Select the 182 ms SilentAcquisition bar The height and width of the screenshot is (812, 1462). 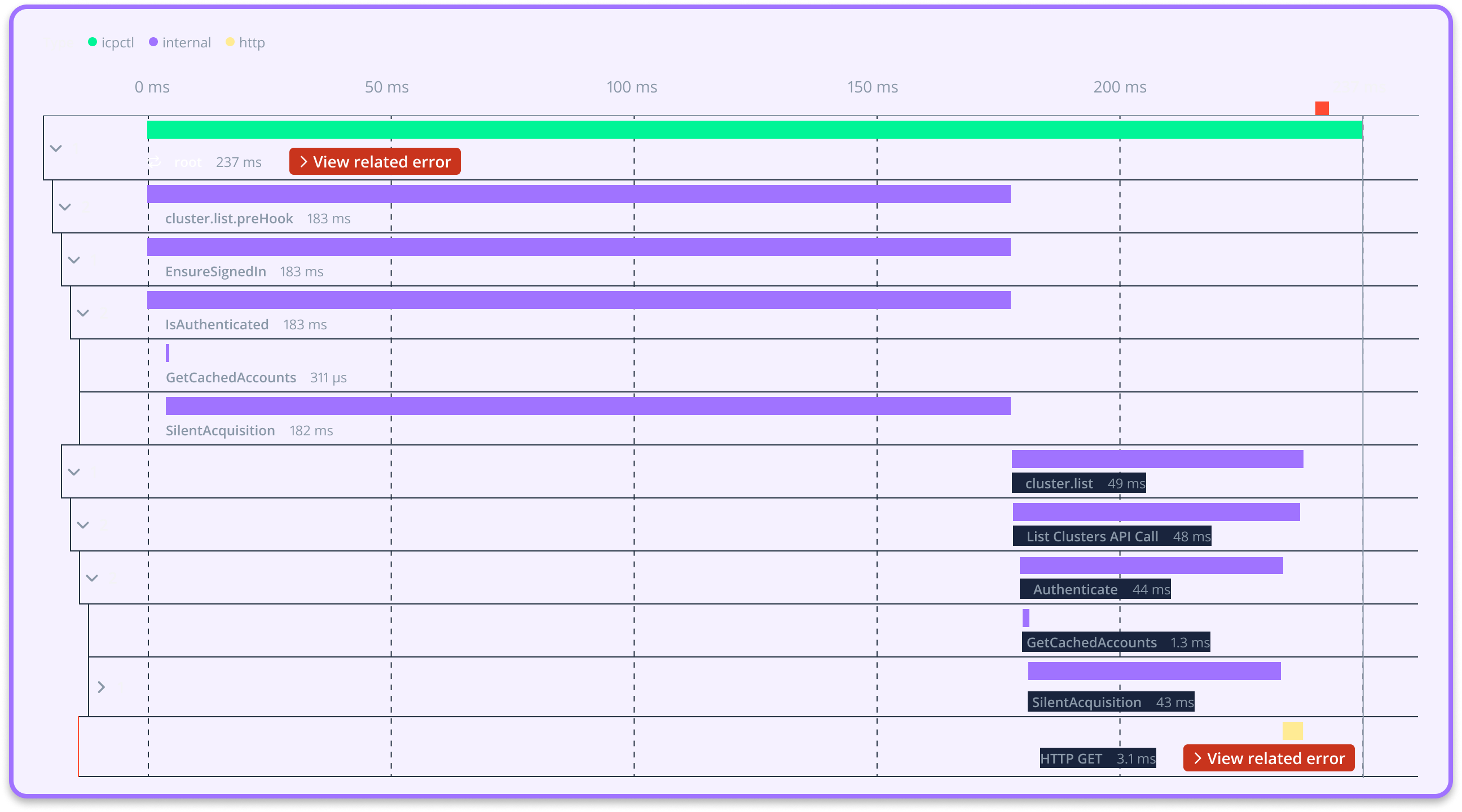[x=588, y=407]
